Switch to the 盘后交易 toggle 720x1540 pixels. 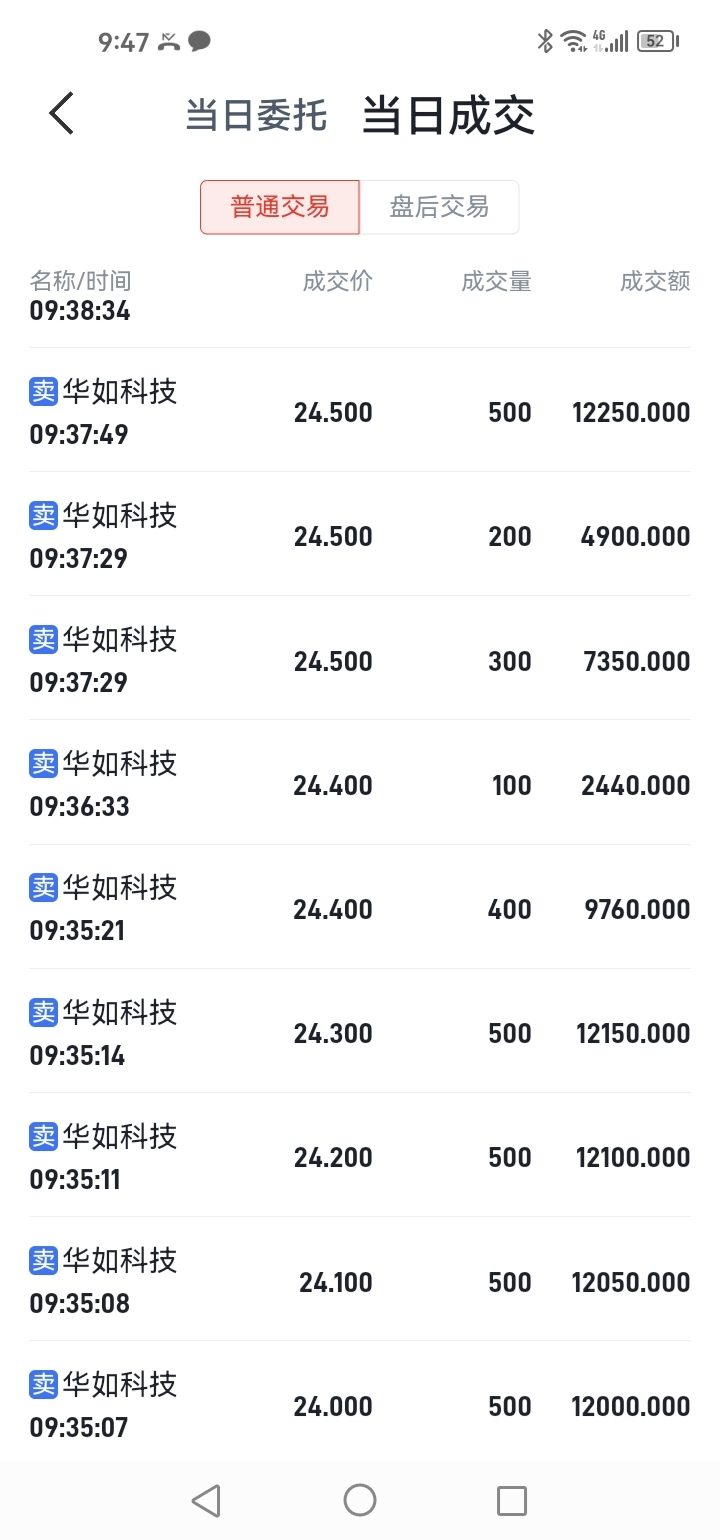tap(439, 207)
